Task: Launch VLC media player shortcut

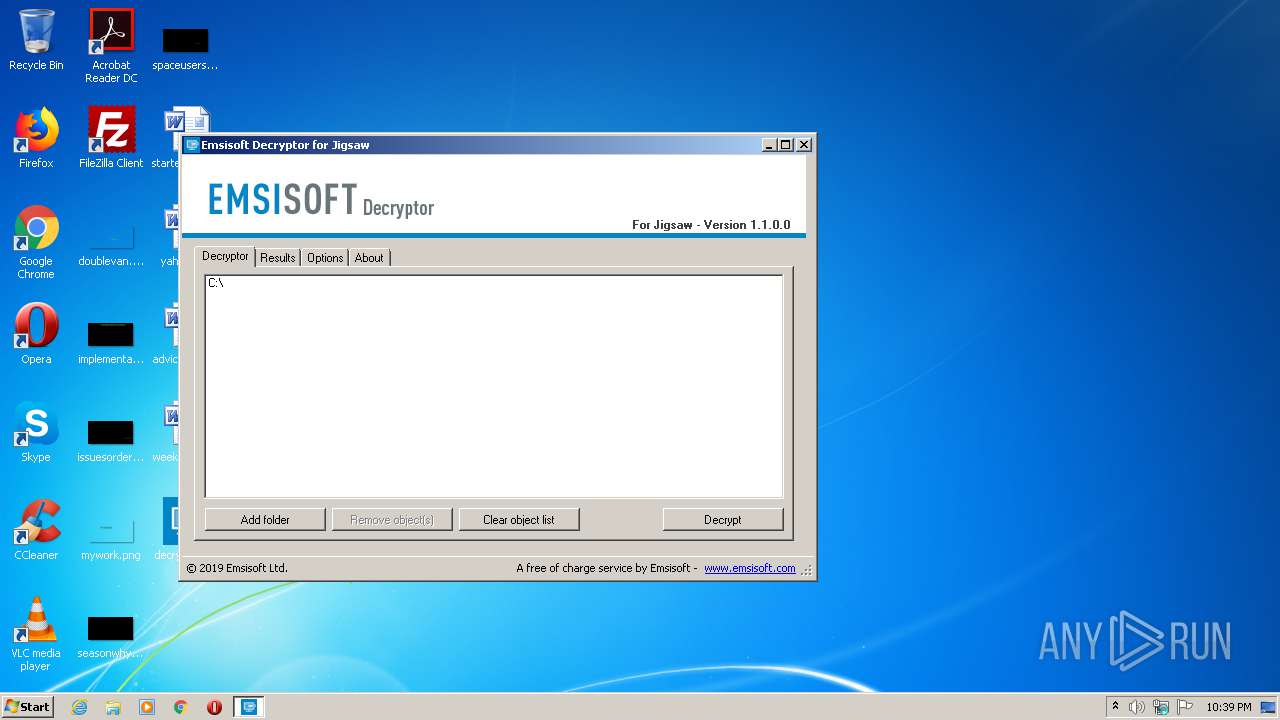Action: coord(36,634)
